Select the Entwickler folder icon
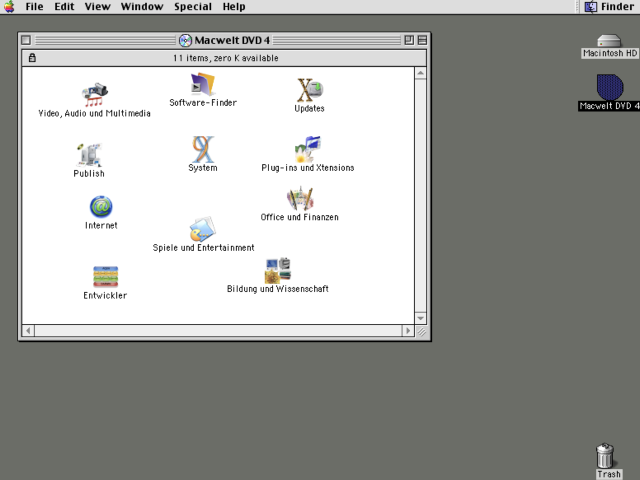The width and height of the screenshot is (640, 480). tap(105, 277)
